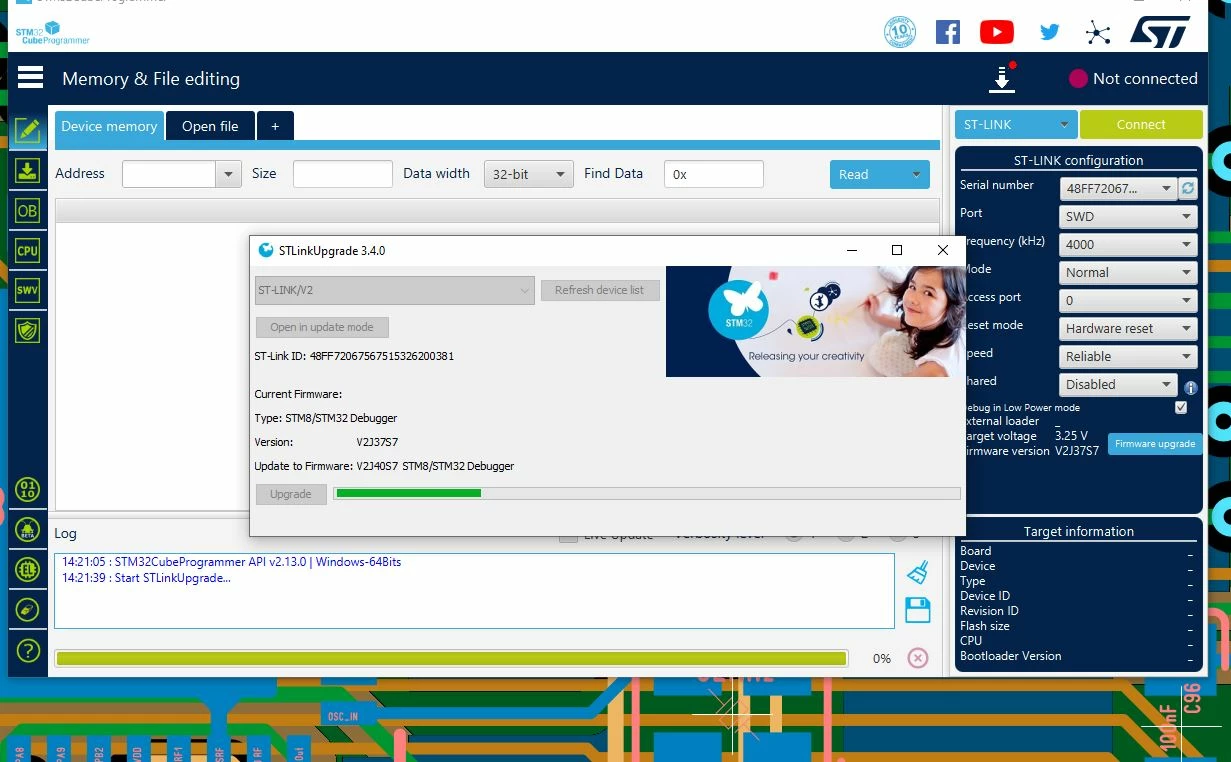Click the Upgrade button in STLinkUpgrade
The height and width of the screenshot is (762, 1231).
[x=291, y=494]
